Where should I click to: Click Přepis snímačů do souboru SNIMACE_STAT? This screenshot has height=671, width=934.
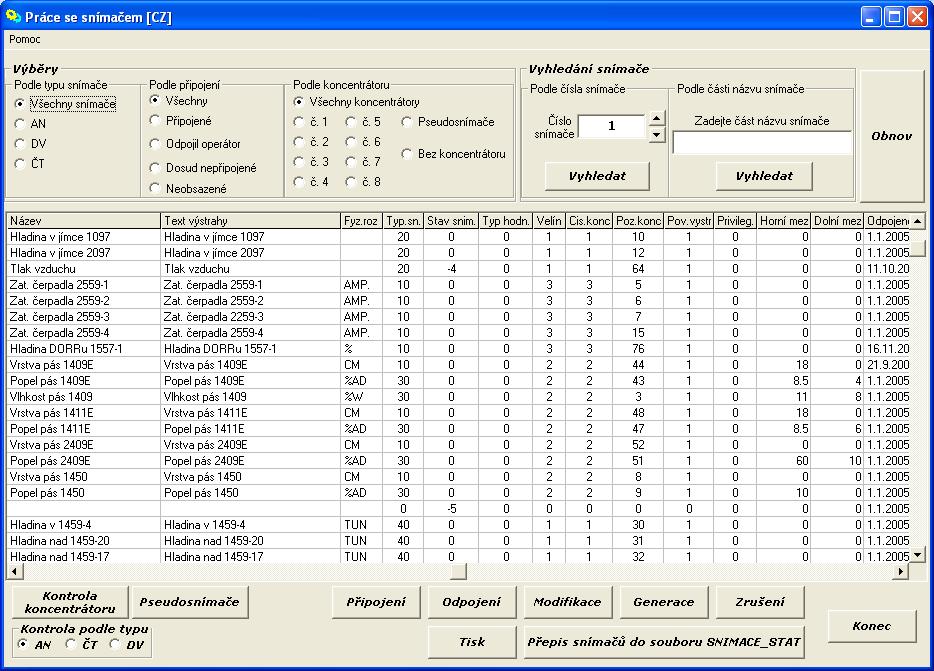click(x=664, y=642)
